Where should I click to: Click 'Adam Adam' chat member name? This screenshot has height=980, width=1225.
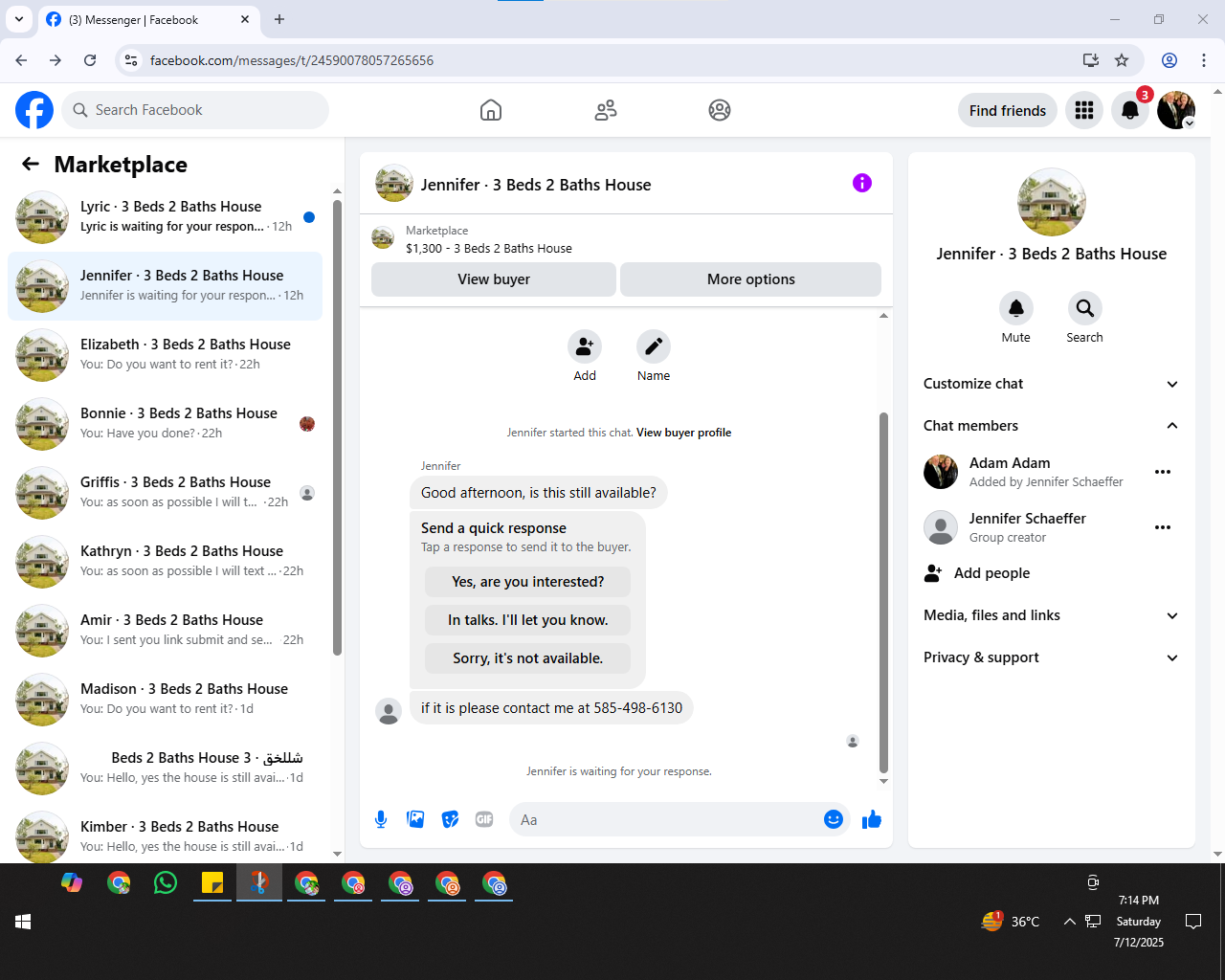[x=1010, y=463]
